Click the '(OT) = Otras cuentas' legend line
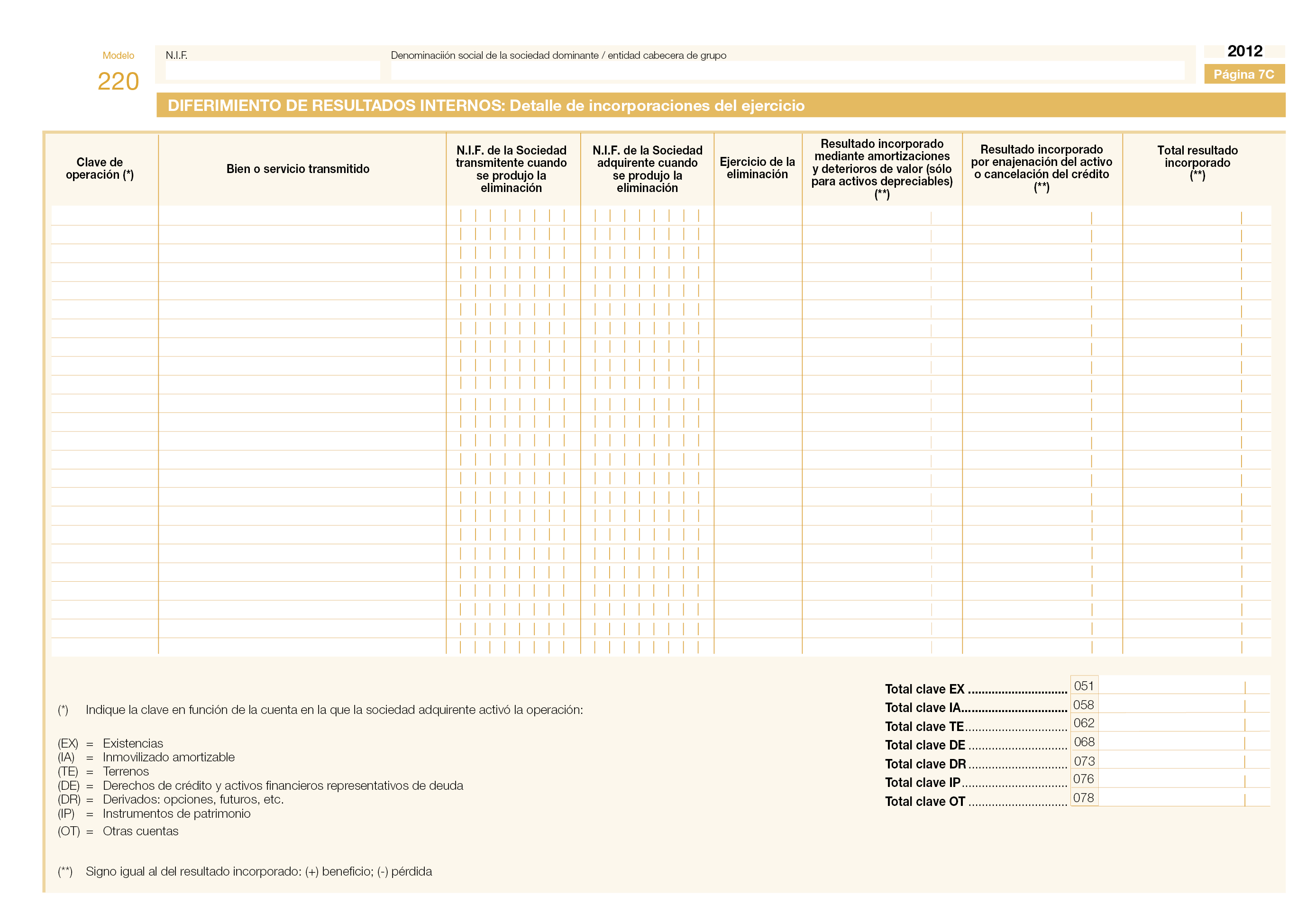Screen dimensions: 1316x914 (x=118, y=831)
